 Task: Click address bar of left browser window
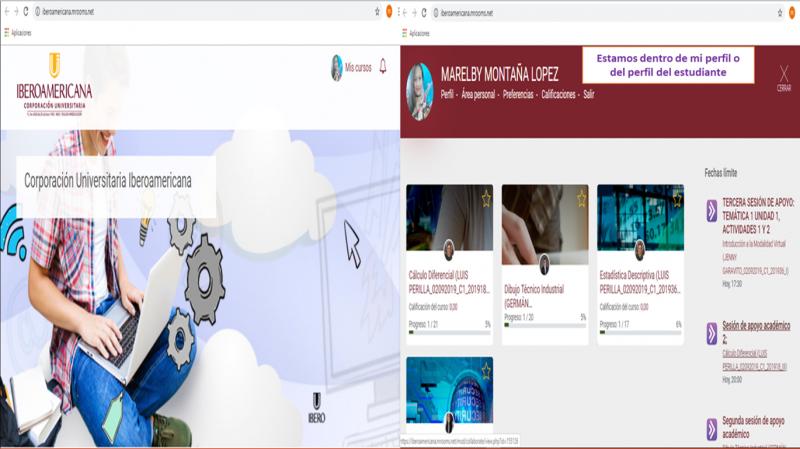tap(204, 11)
